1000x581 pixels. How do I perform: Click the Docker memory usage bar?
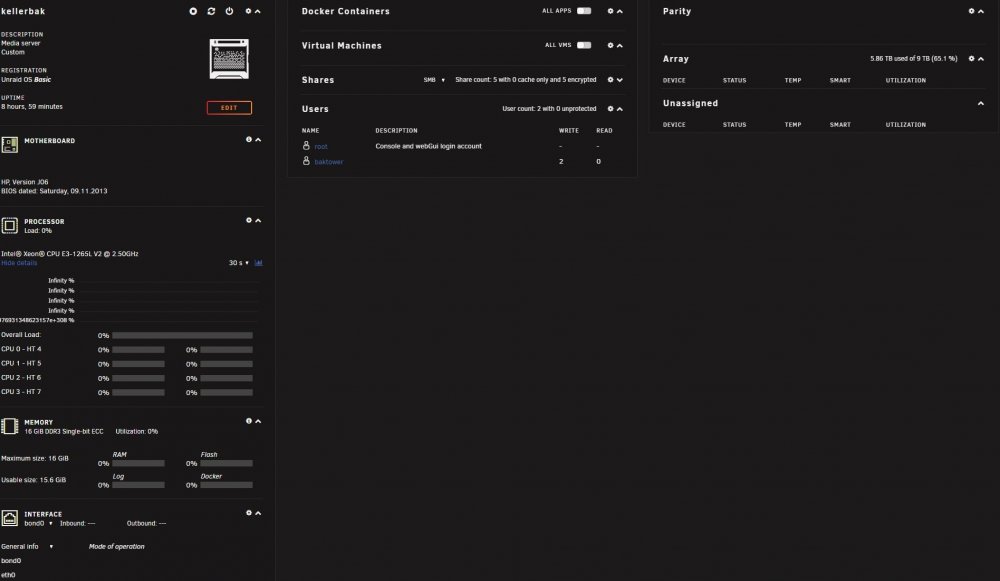(x=226, y=485)
